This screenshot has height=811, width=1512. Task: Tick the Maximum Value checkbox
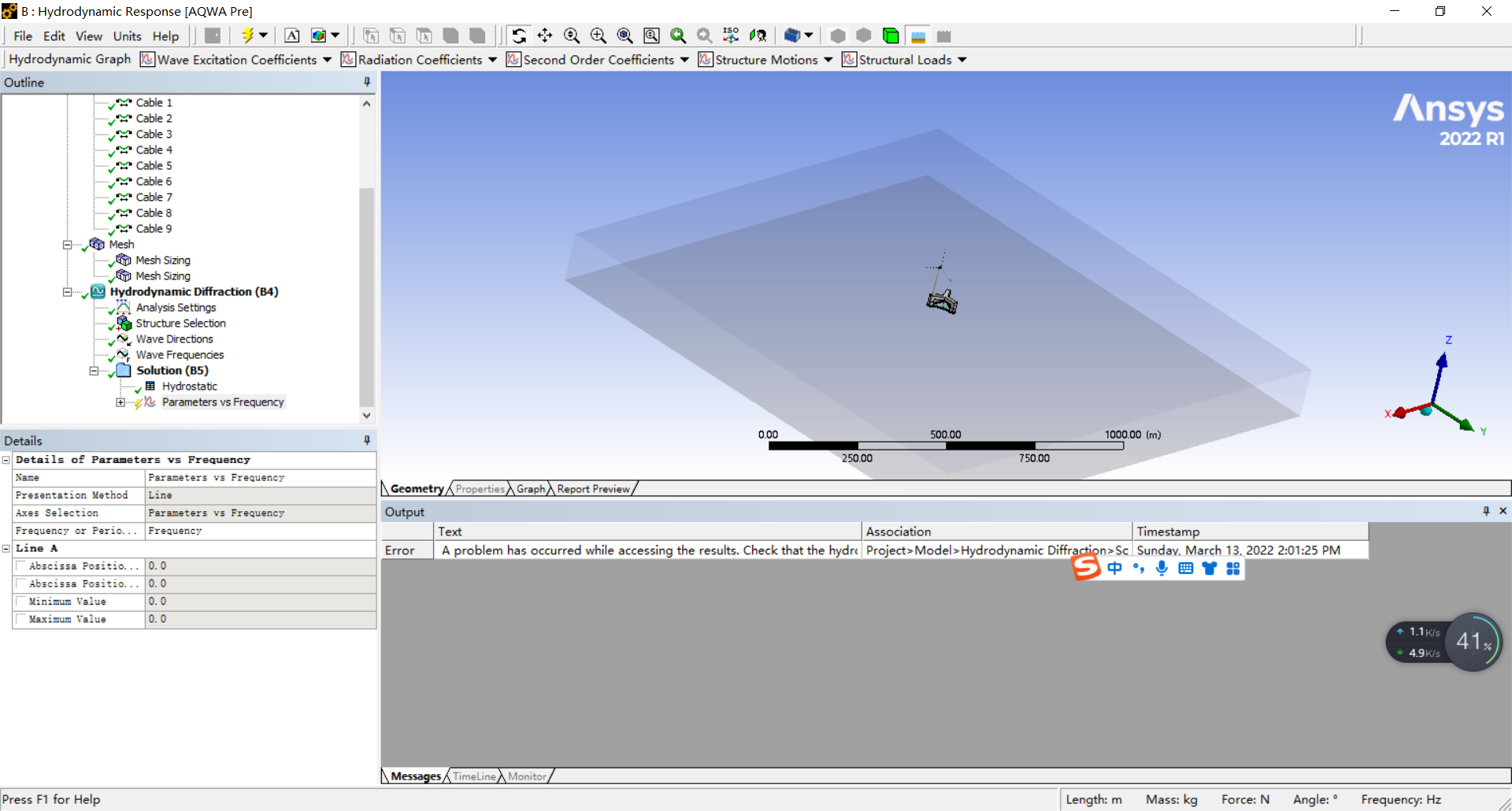(21, 619)
